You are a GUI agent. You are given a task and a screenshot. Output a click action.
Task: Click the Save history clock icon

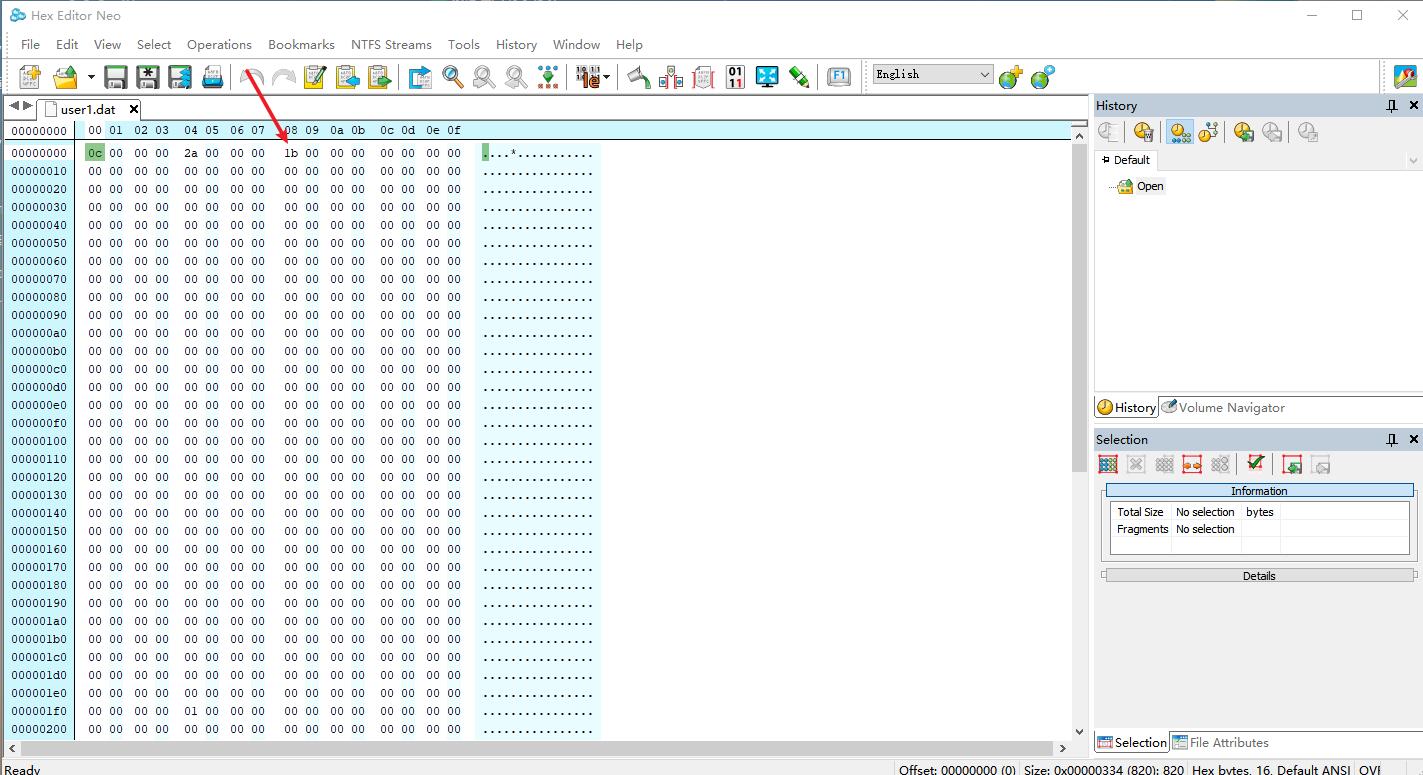coord(1244,132)
